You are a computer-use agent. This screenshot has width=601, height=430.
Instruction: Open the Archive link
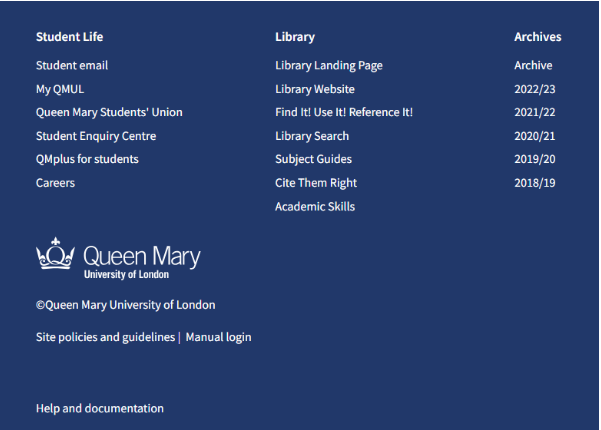point(533,66)
